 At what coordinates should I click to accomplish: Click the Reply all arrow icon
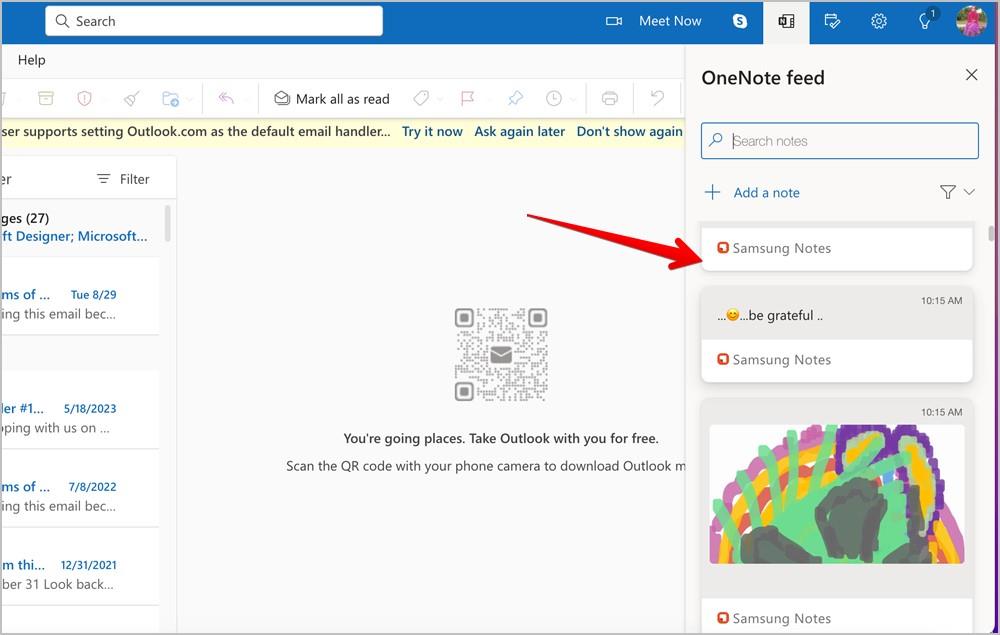coord(226,98)
